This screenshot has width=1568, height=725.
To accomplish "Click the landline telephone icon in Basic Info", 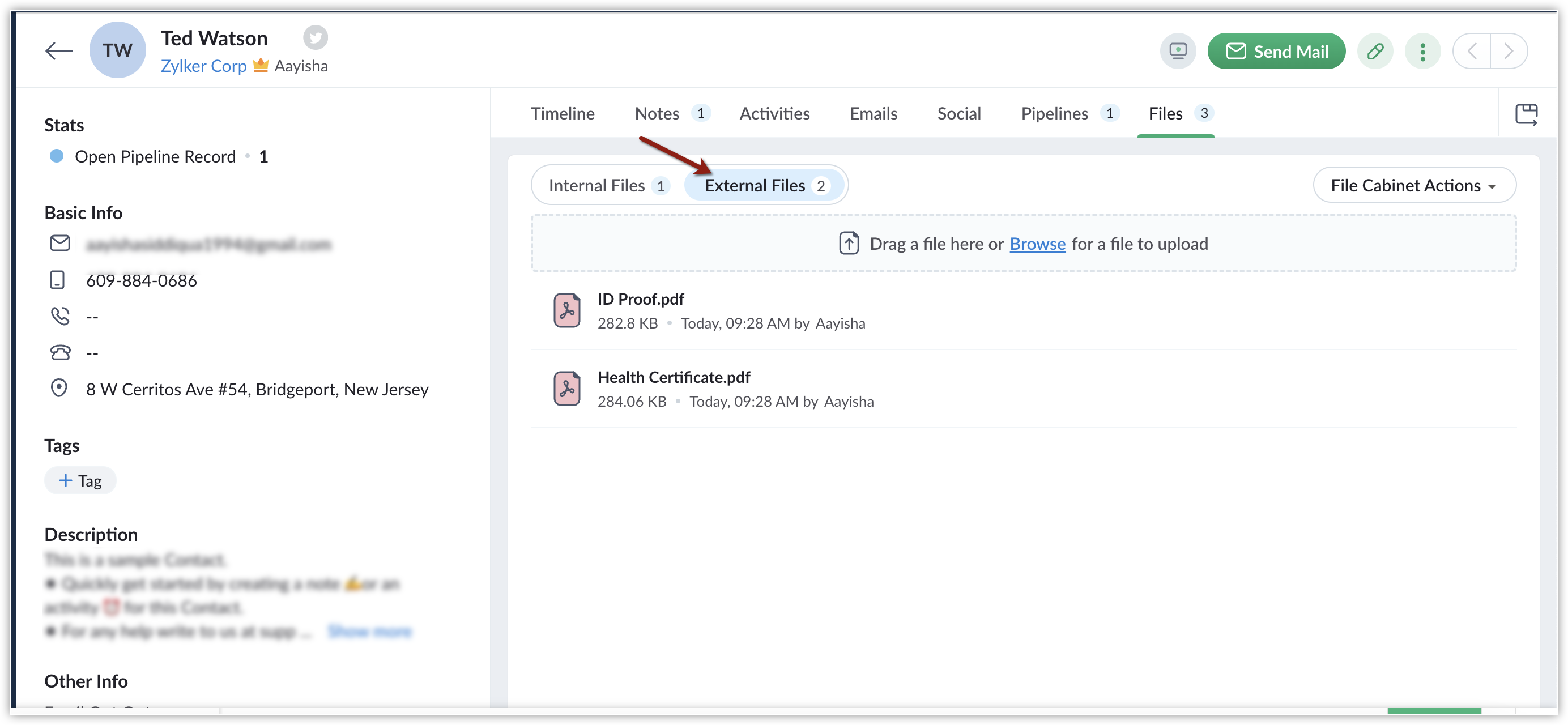I will 59,352.
